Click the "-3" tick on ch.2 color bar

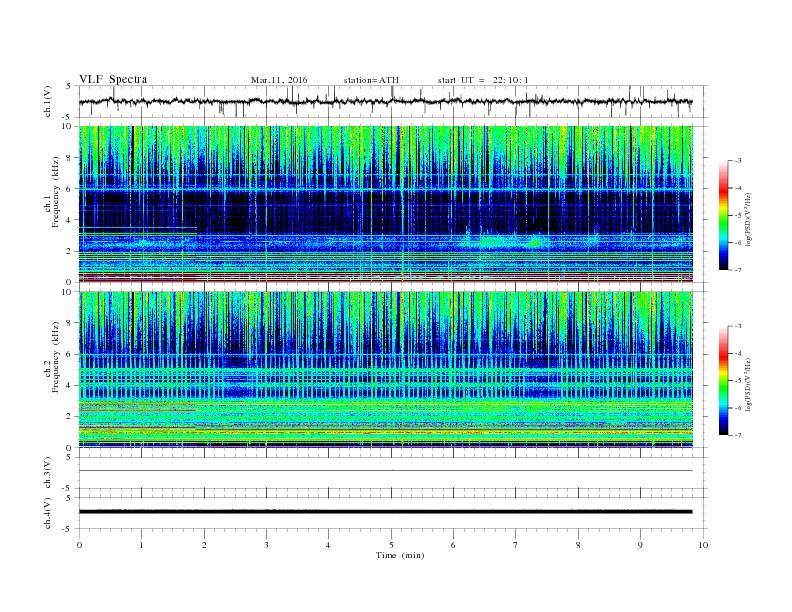(x=737, y=326)
